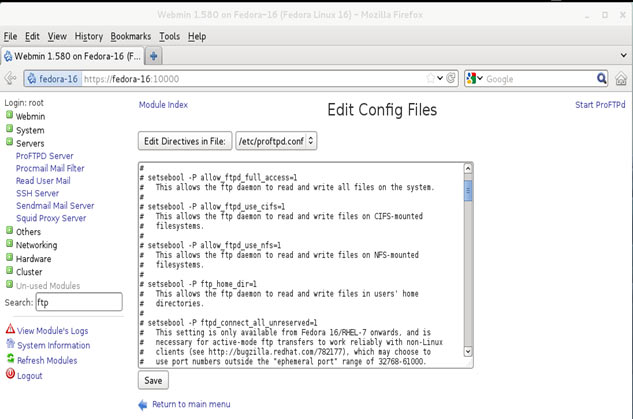
Task: Expand the Others category icon
Action: coord(9,230)
